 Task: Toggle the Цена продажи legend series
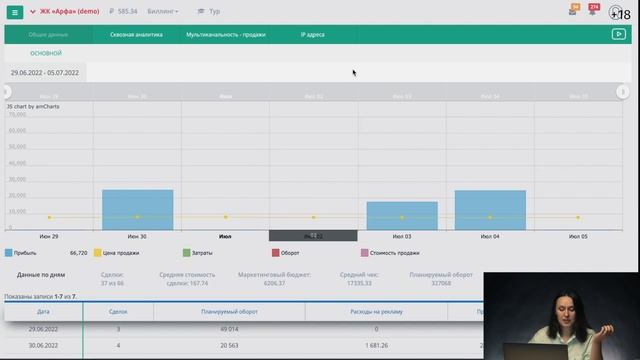tap(121, 253)
